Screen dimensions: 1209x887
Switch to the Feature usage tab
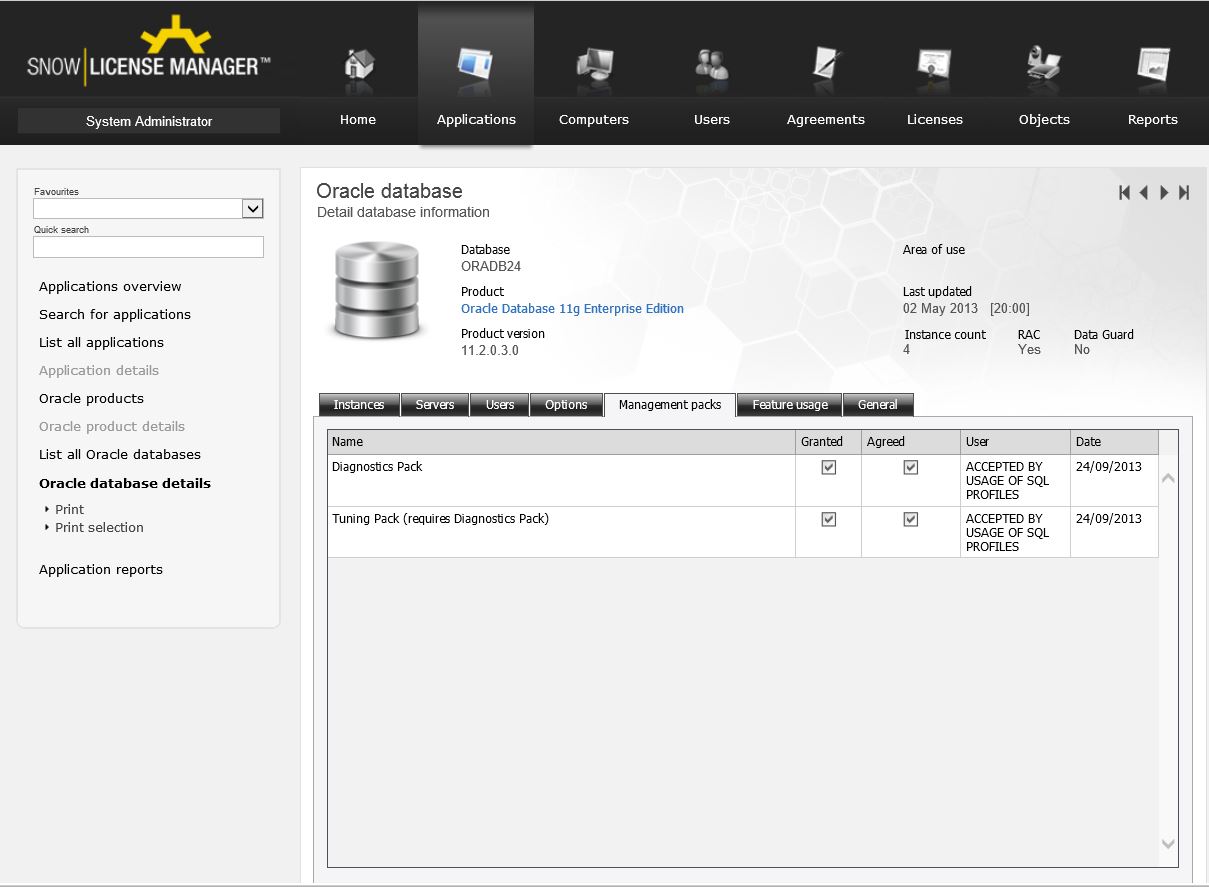point(790,405)
